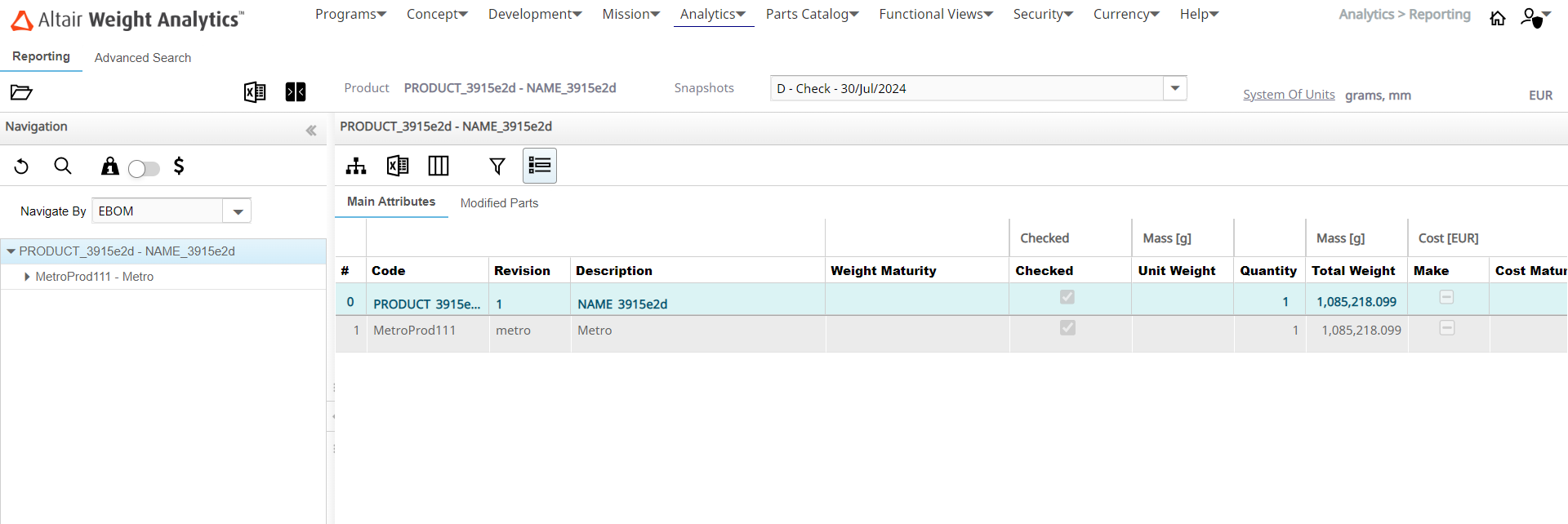Export report to Excel from top toolbar
Image resolution: width=1568 pixels, height=524 pixels.
click(x=255, y=92)
